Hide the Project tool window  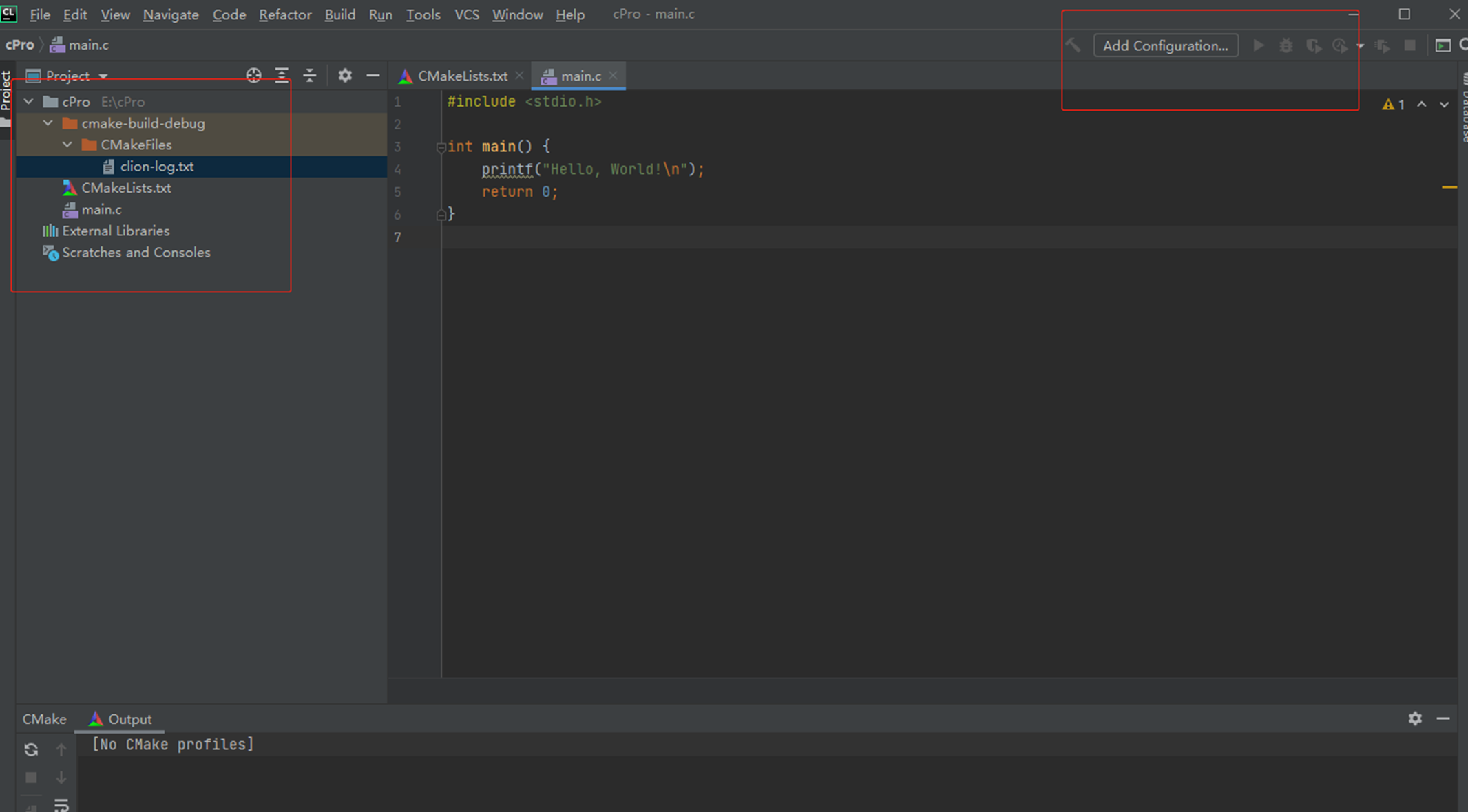[373, 76]
